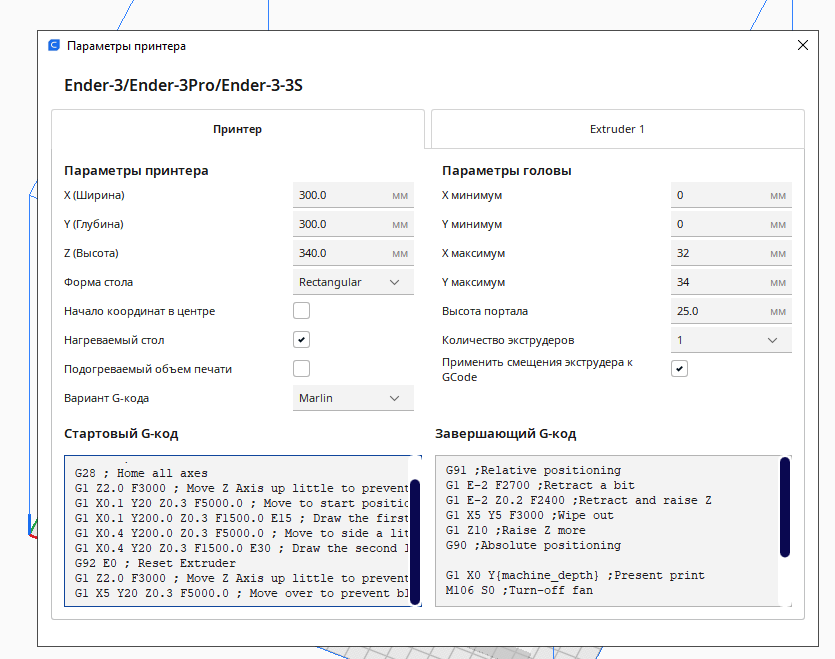Click the 'G90 ;Absolute positioning' line
This screenshot has width=835, height=659.
tap(534, 545)
